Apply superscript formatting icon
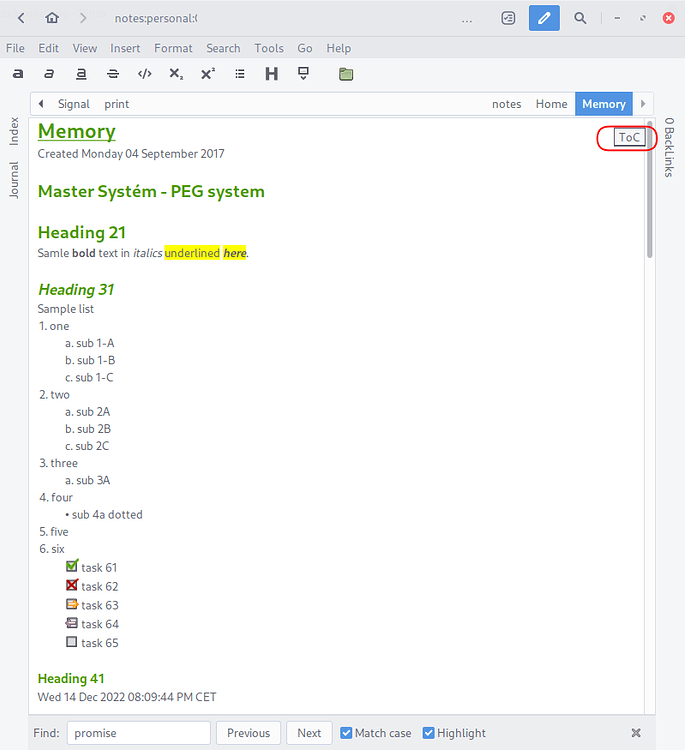The image size is (685, 750). [x=208, y=74]
